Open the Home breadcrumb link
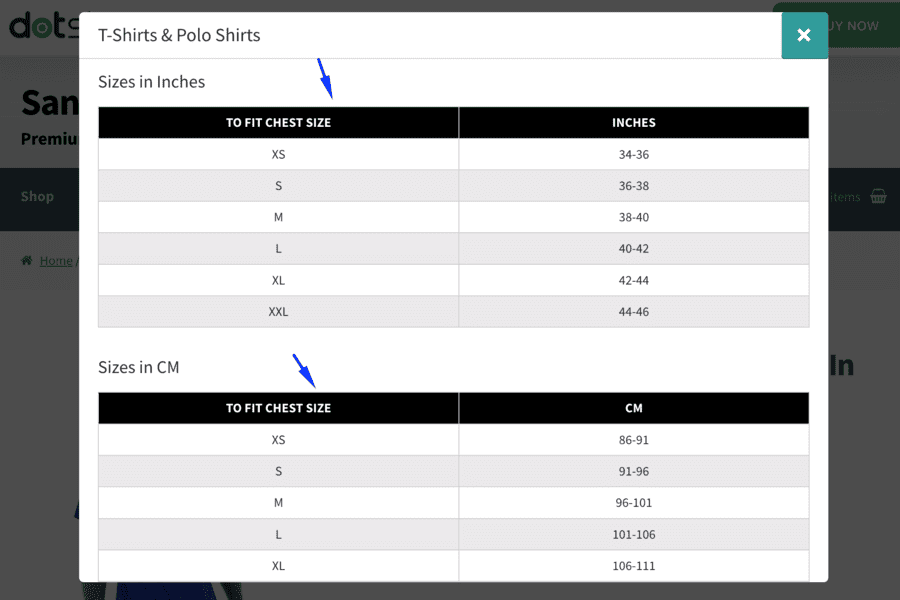The height and width of the screenshot is (600, 900). [56, 261]
